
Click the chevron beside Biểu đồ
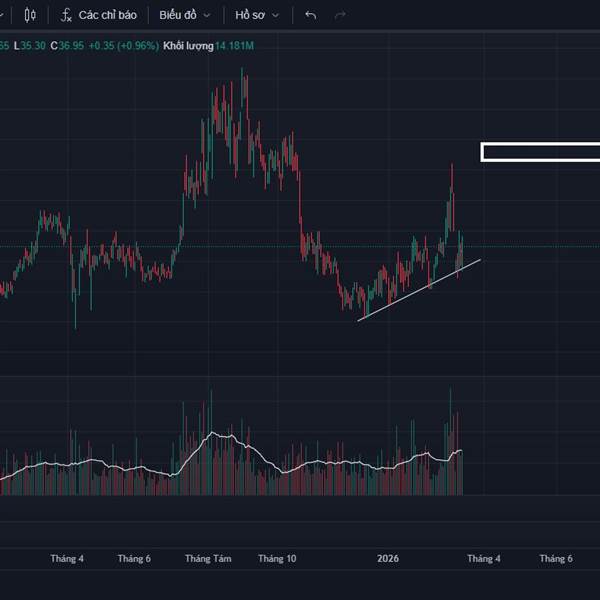pos(207,16)
